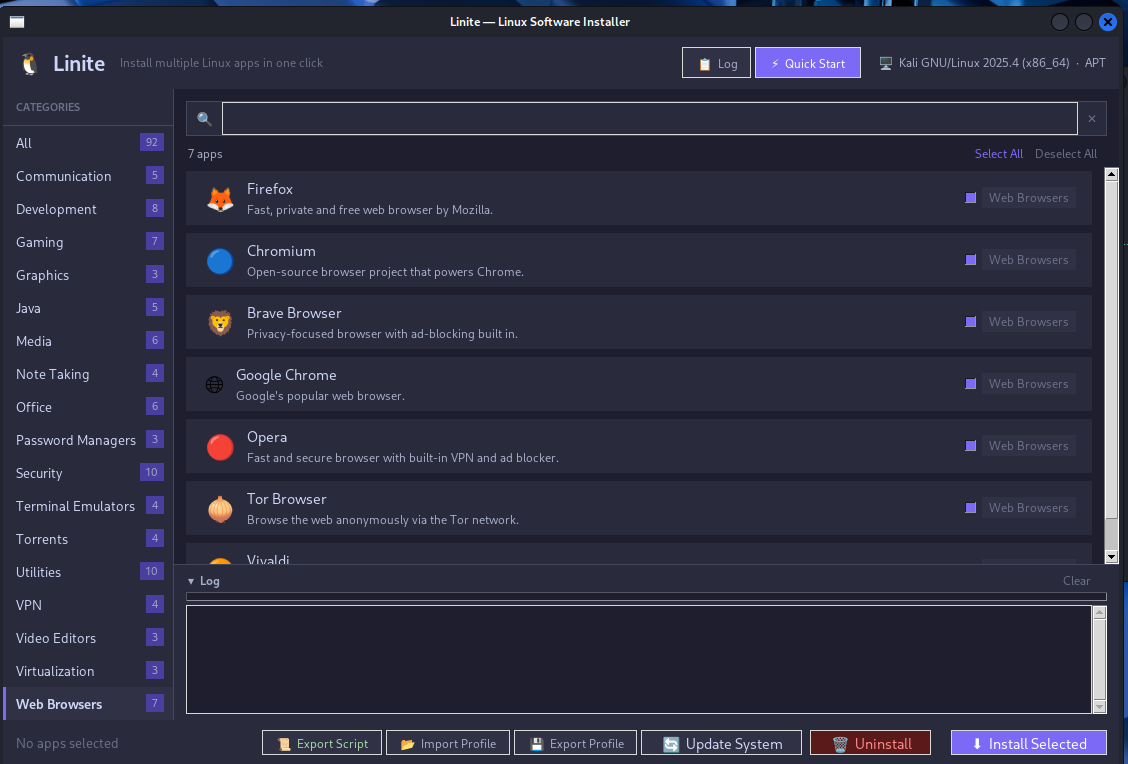Open the Log button in header

[x=717, y=63]
